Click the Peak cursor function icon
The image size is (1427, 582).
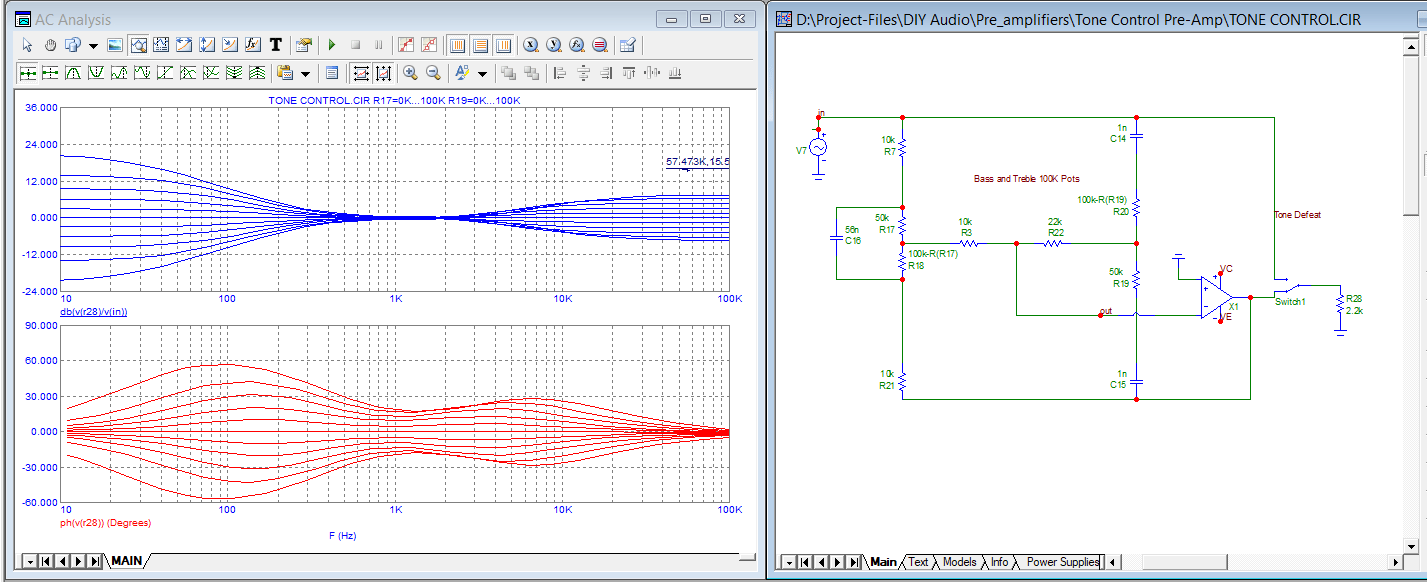click(73, 73)
